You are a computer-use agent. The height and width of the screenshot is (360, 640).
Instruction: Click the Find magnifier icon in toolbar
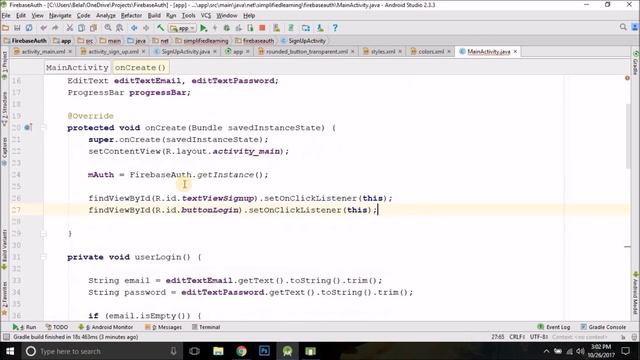click(108, 28)
